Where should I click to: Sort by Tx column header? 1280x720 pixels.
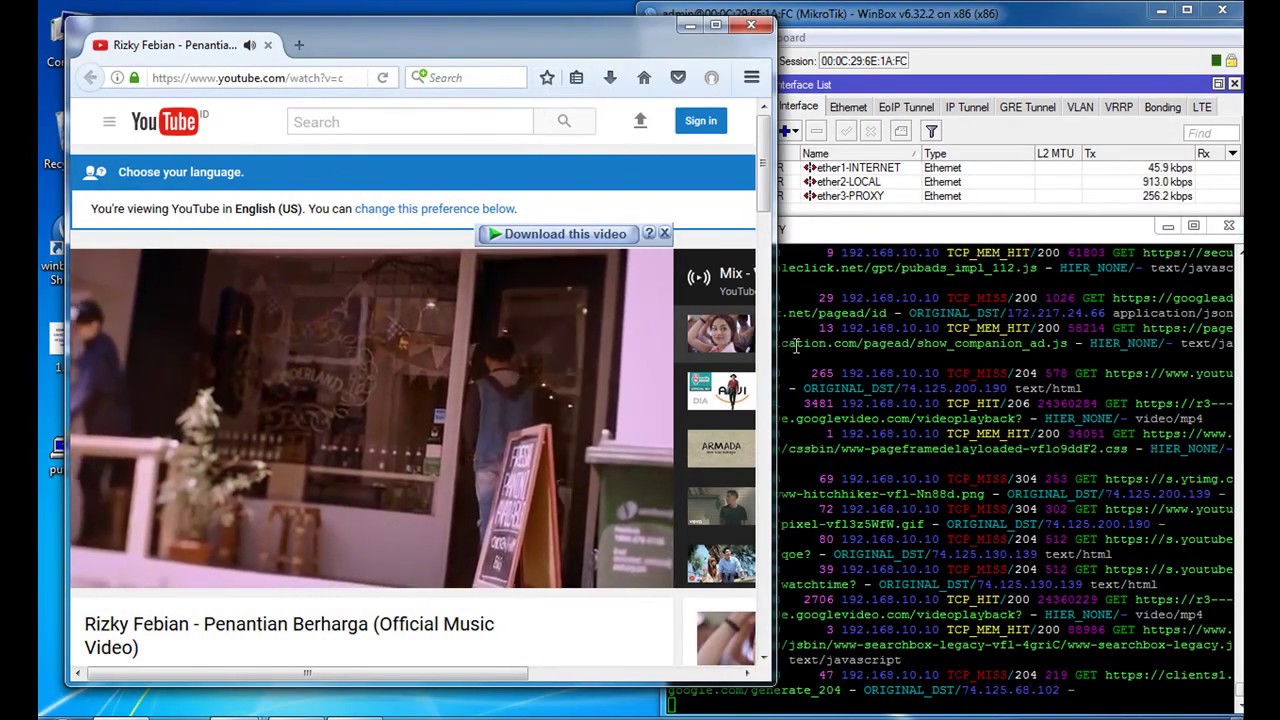point(1138,153)
